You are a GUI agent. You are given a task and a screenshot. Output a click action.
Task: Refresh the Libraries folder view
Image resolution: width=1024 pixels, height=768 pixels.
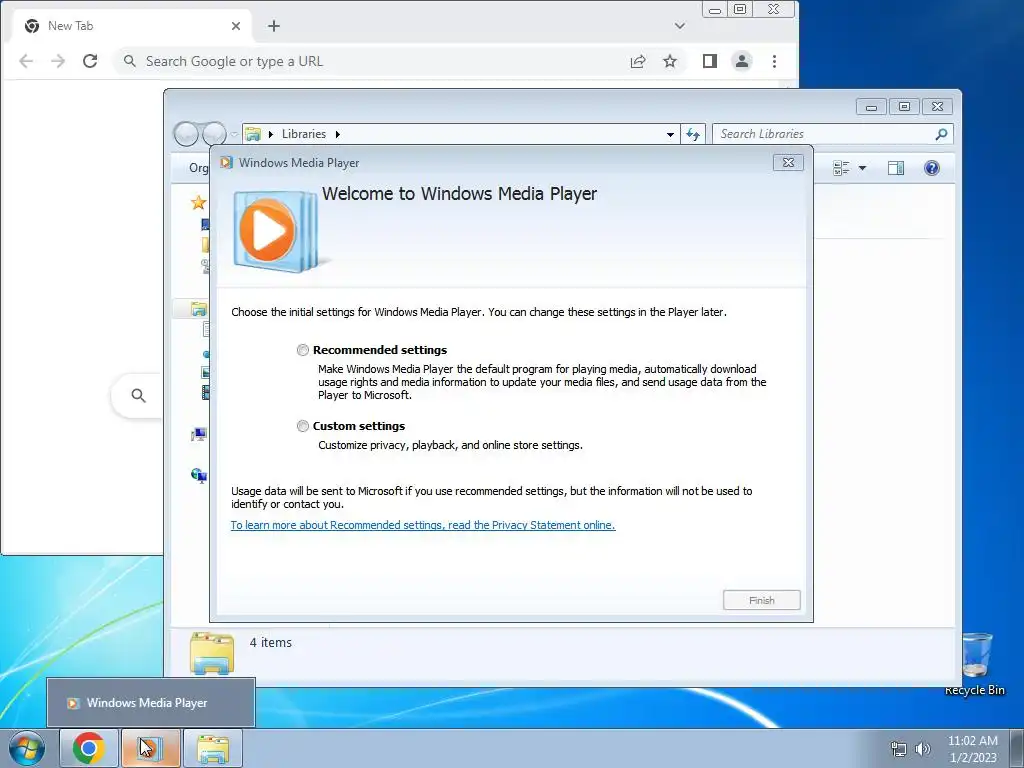pos(693,134)
